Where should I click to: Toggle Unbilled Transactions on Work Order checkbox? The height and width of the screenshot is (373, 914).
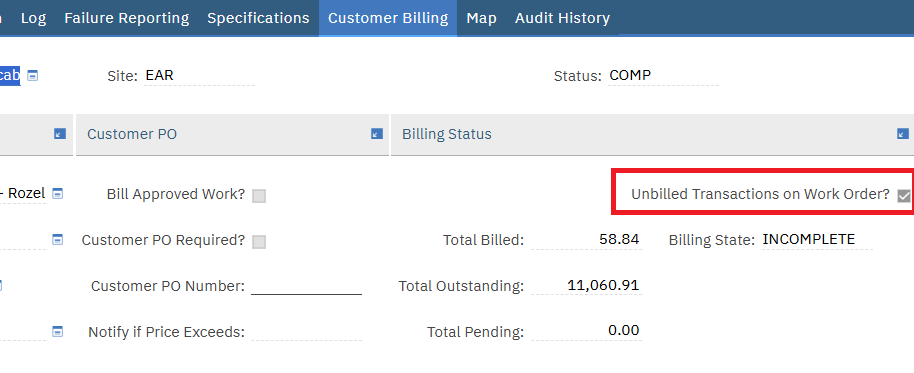pyautogui.click(x=904, y=196)
